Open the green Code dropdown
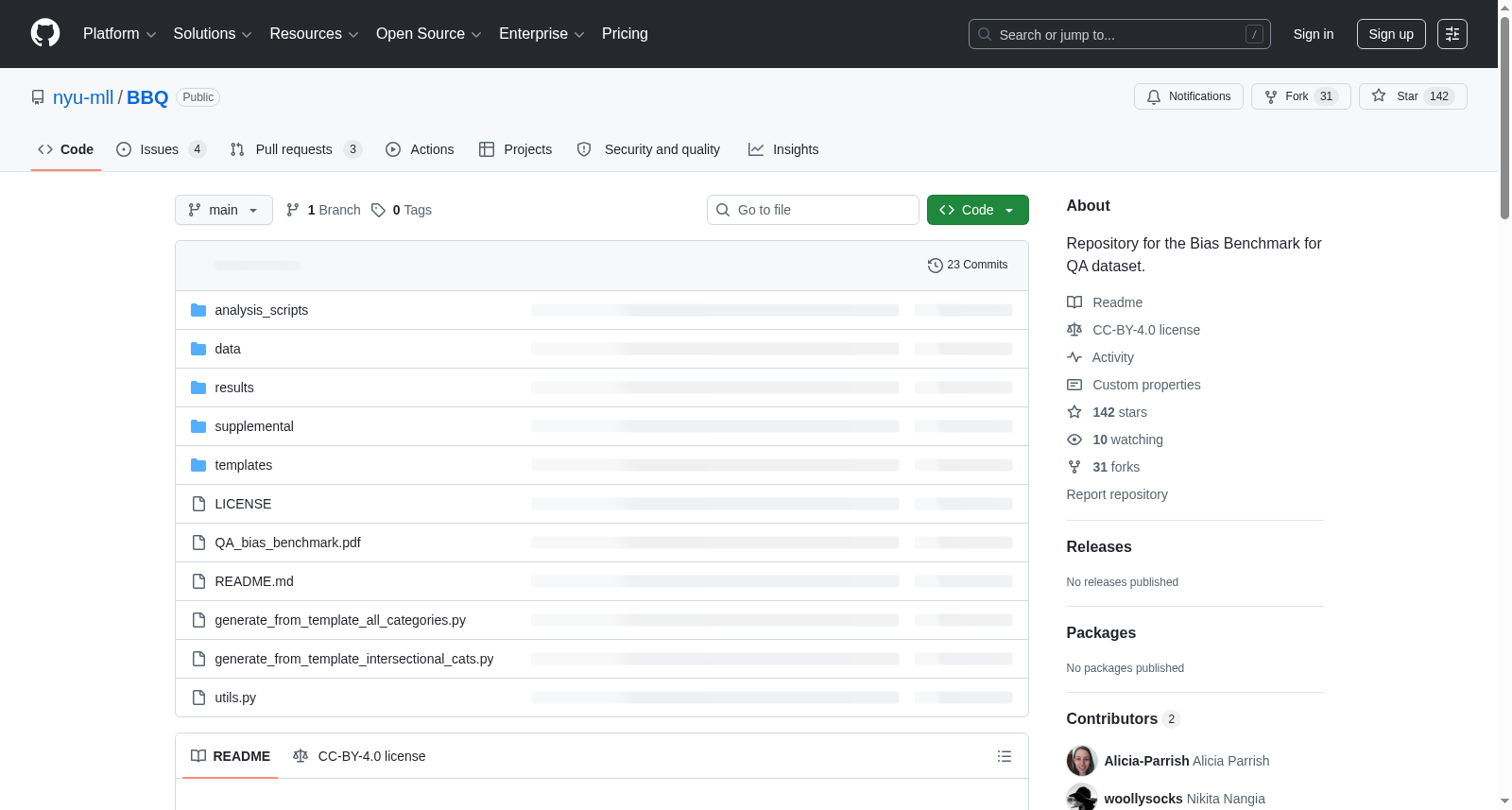 point(978,210)
